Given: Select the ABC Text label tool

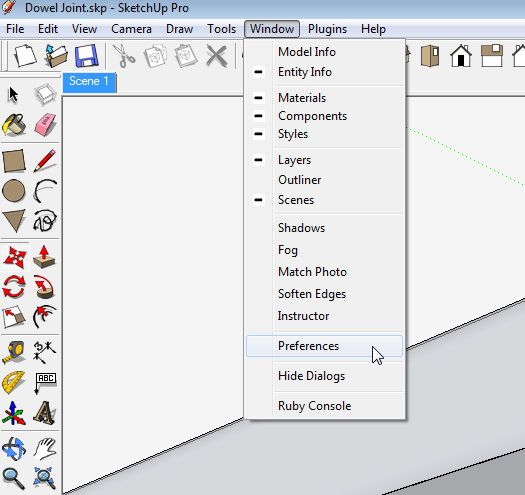Looking at the screenshot, I should (45, 383).
